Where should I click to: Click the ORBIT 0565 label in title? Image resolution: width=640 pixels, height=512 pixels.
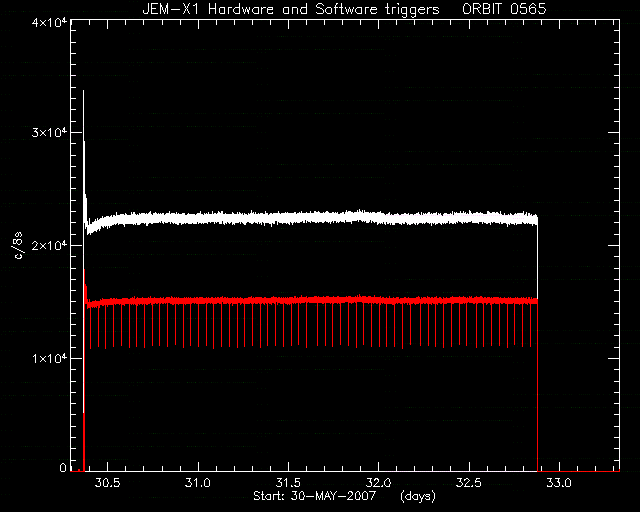(504, 9)
